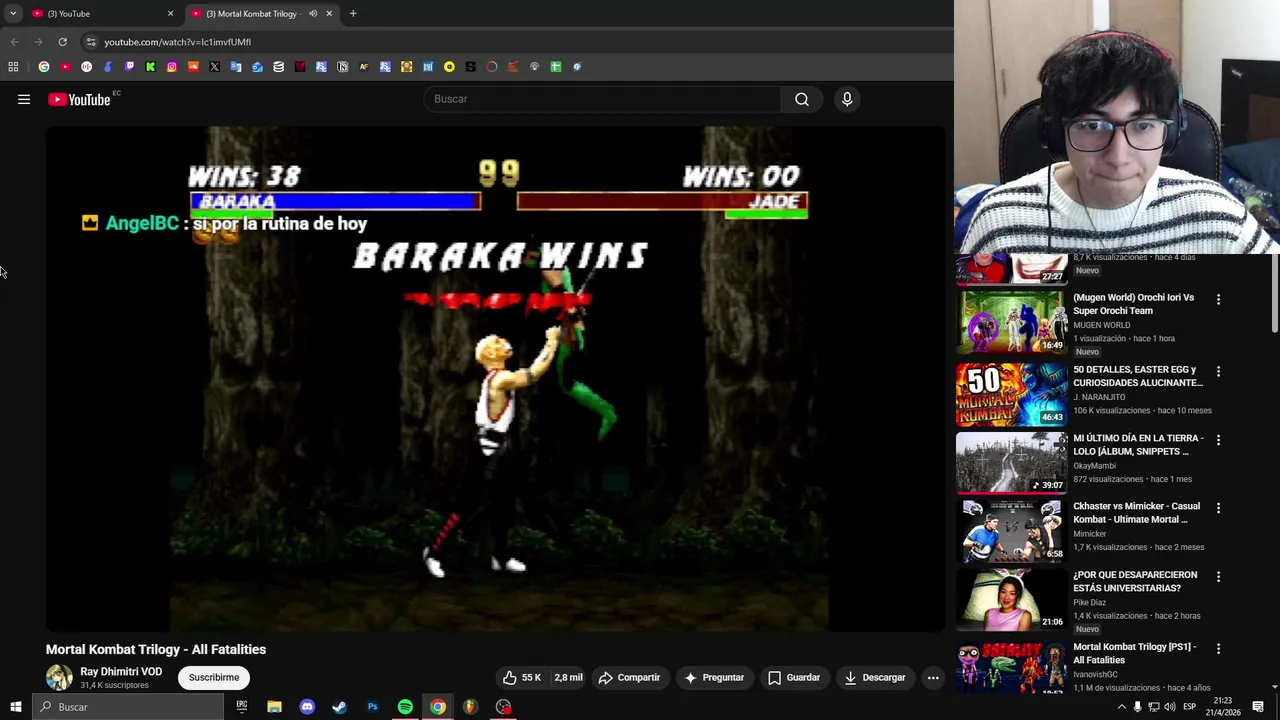The image size is (1280, 720).
Task: Open more video actions ellipsis menu
Action: (933, 677)
